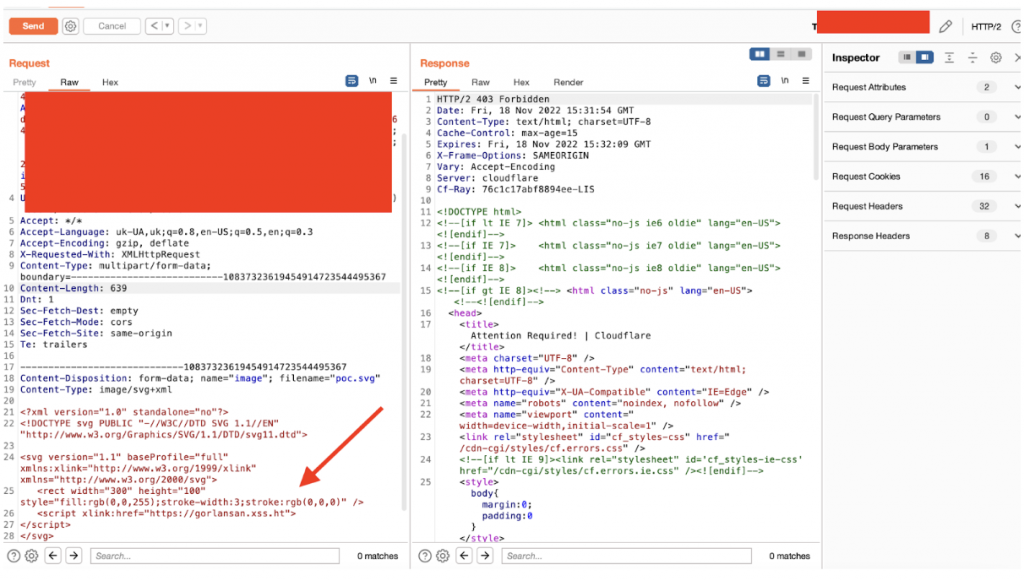Expand the Response Headers section
Viewport: 1024px width, 581px height.
click(924, 236)
